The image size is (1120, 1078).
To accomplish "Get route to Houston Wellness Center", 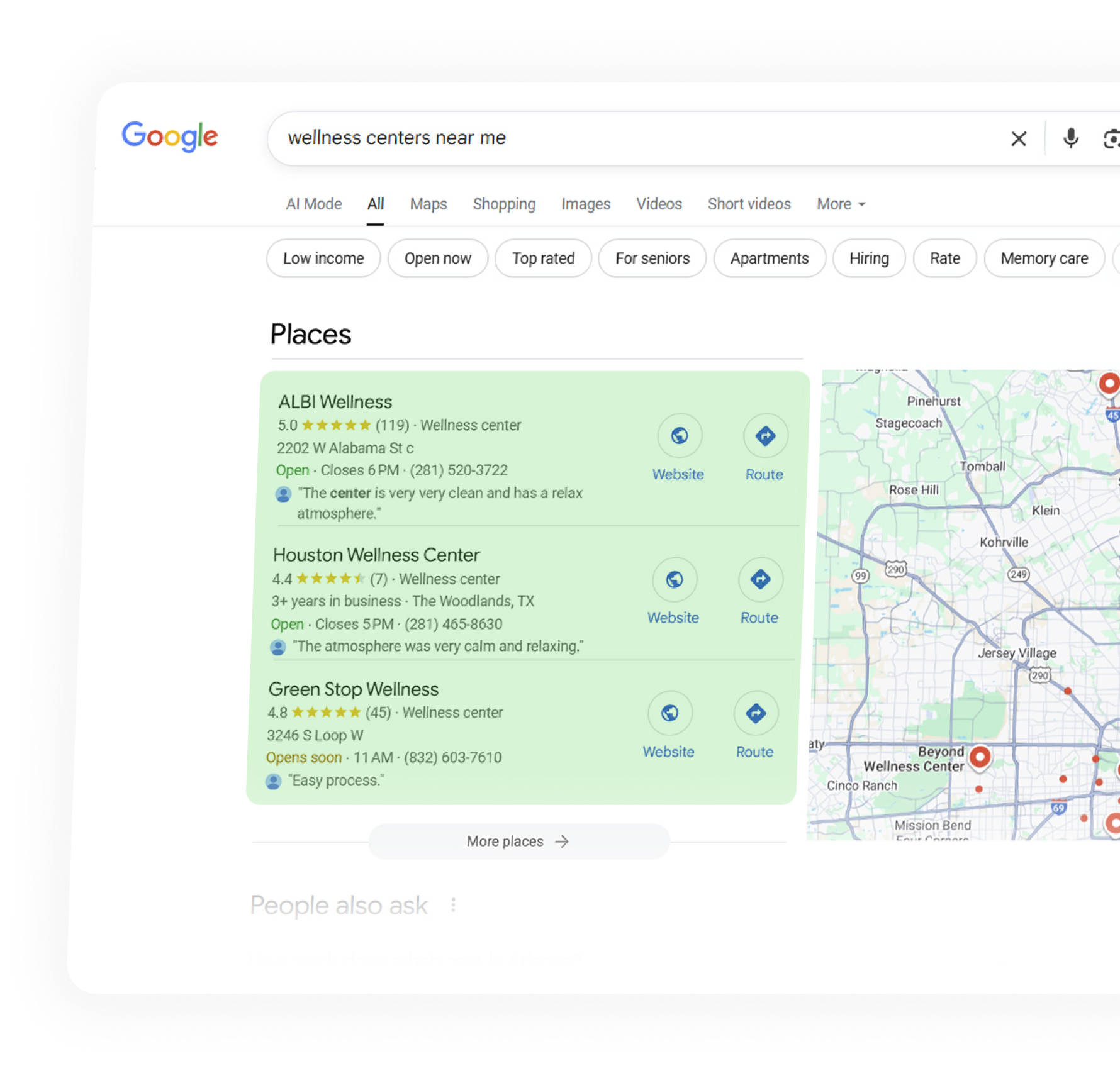I will pyautogui.click(x=760, y=579).
